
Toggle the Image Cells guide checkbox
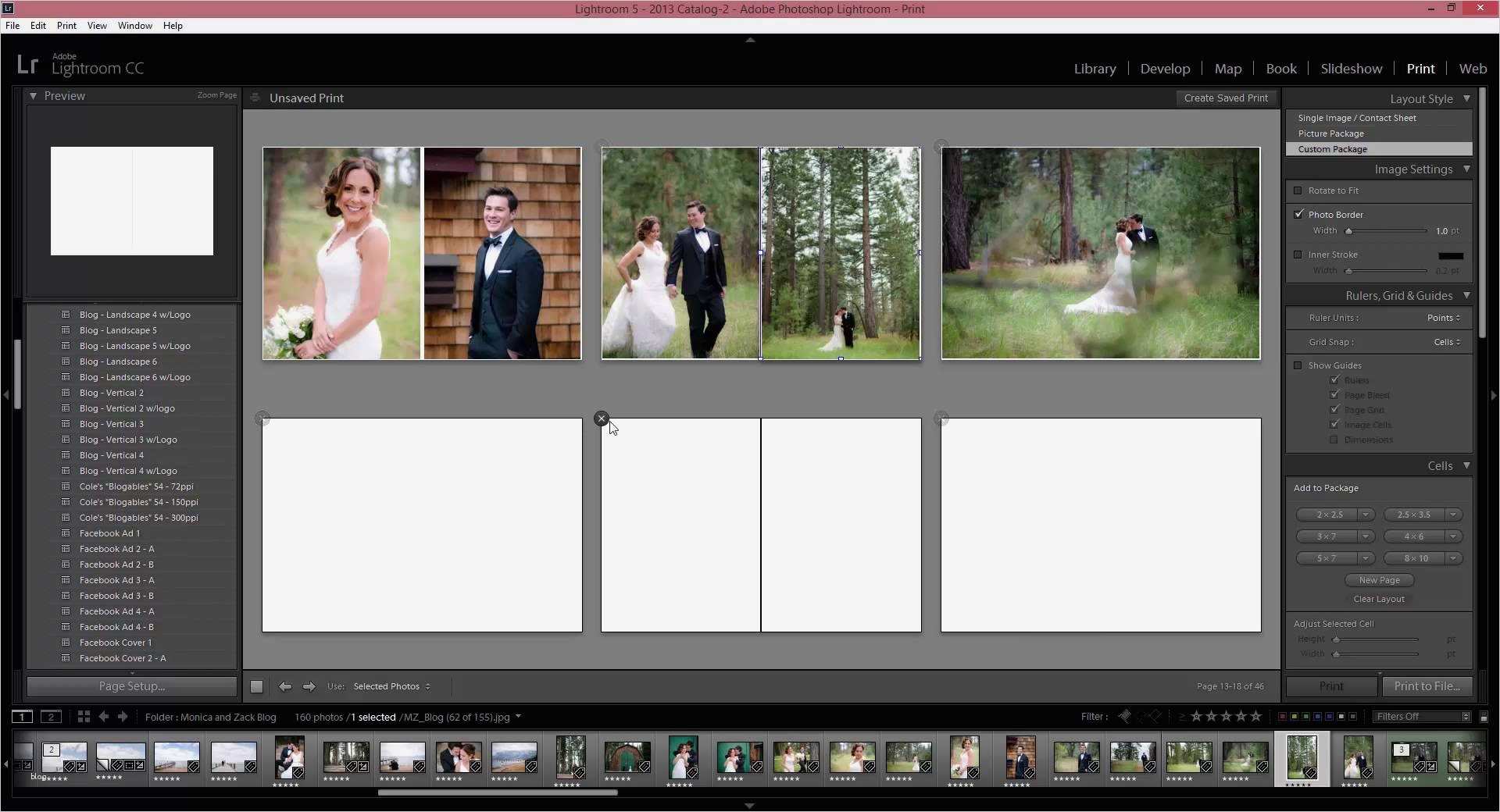pos(1334,425)
